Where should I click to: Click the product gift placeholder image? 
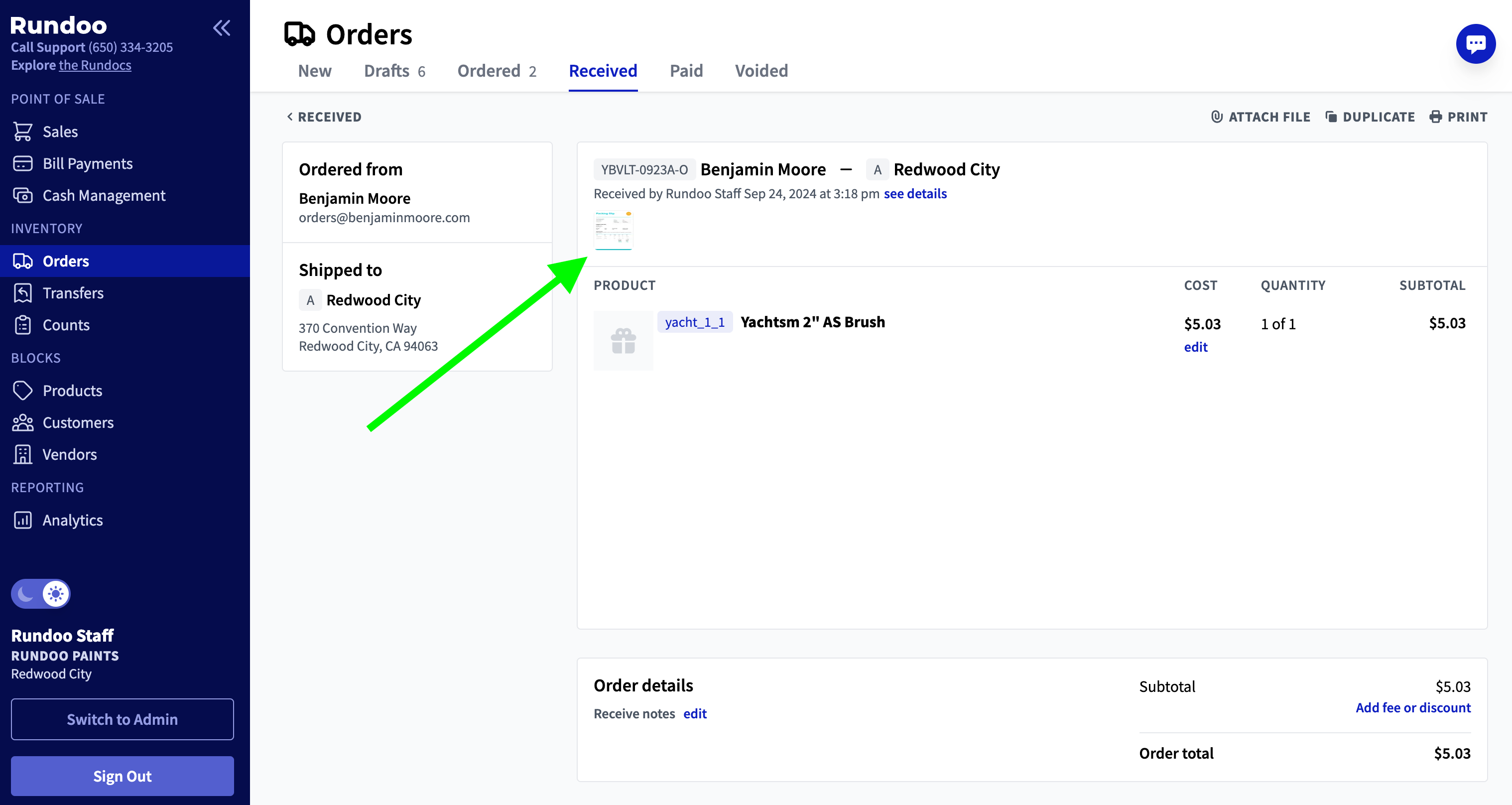pos(624,341)
